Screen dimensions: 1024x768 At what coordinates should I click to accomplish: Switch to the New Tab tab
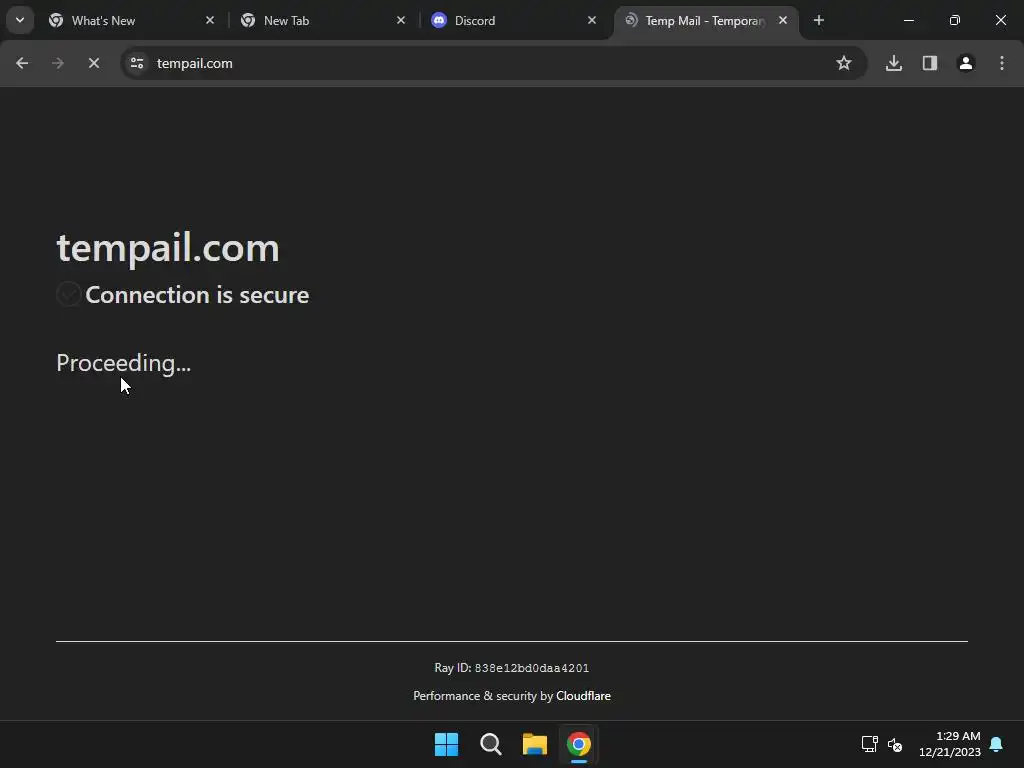(x=323, y=20)
